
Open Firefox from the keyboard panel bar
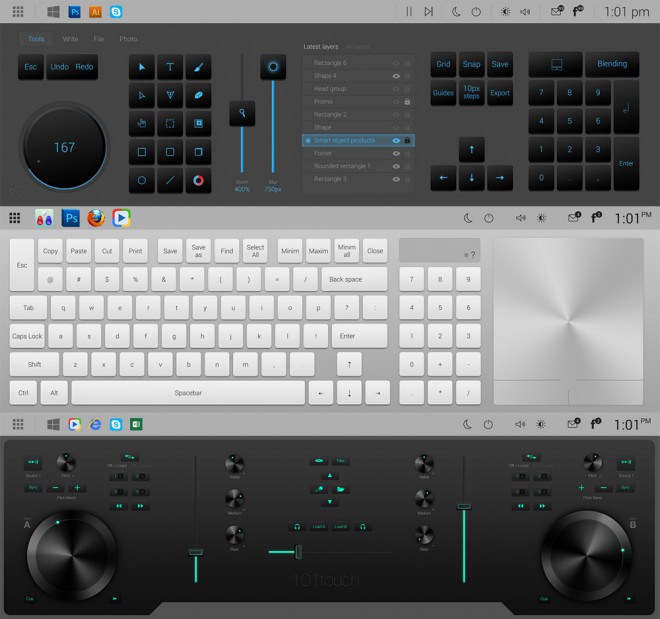[x=96, y=218]
